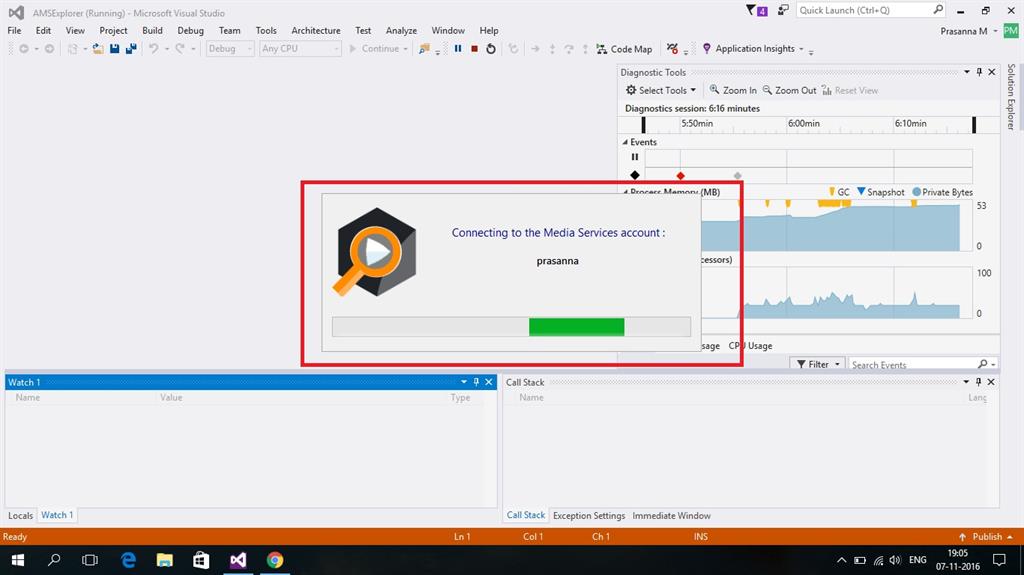Restart the debugging session
The width and height of the screenshot is (1024, 575).
coord(491,48)
